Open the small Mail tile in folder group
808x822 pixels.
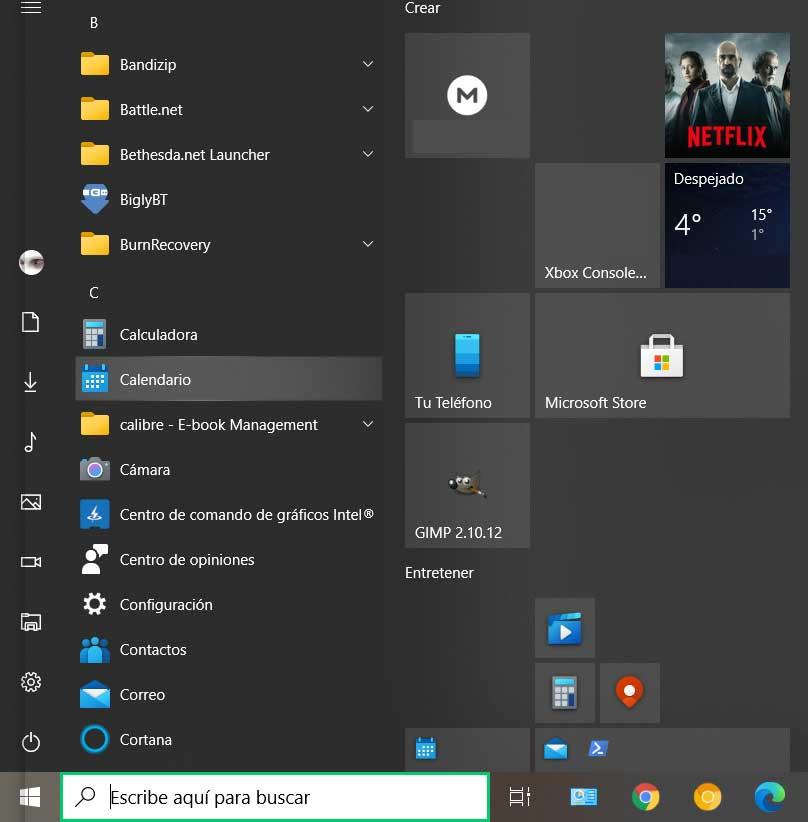(555, 748)
